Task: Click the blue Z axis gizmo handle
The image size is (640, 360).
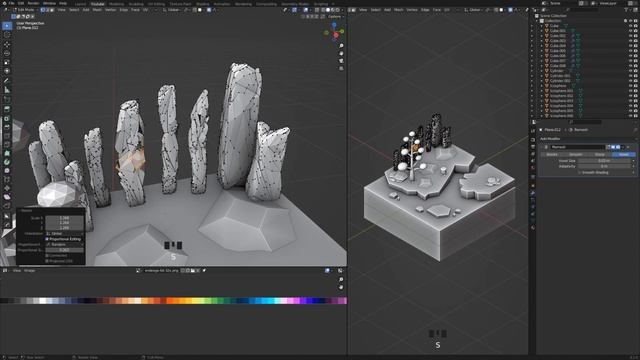Action: tap(334, 25)
